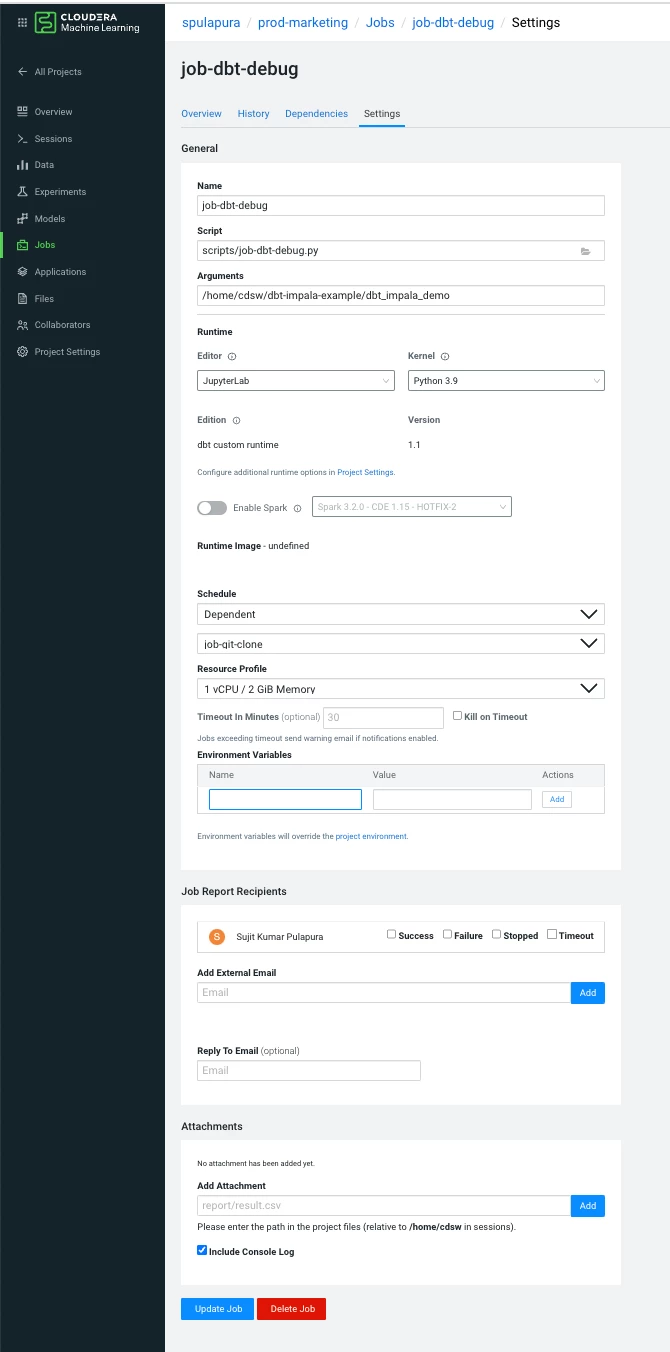Image resolution: width=670 pixels, height=1352 pixels.
Task: Go to All Projects in sidebar
Action: 58,72
